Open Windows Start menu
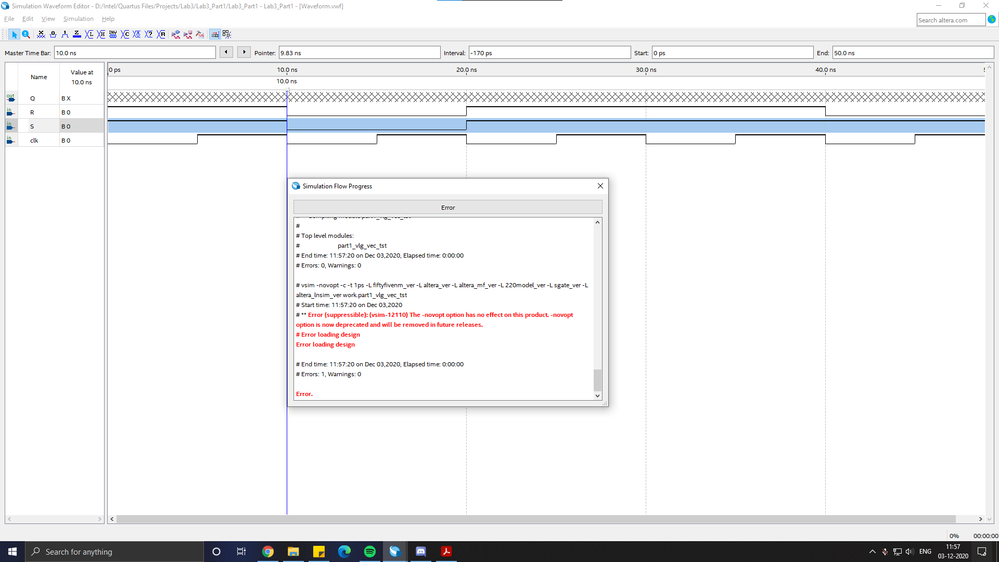 (12, 552)
